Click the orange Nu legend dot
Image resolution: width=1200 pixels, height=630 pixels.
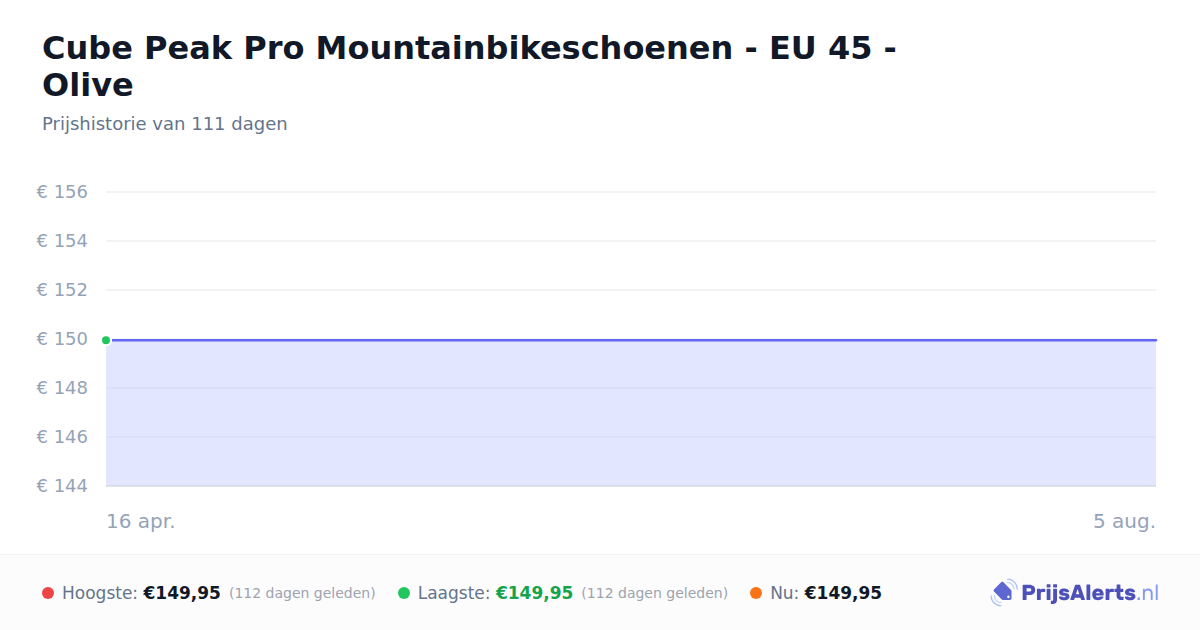click(756, 593)
